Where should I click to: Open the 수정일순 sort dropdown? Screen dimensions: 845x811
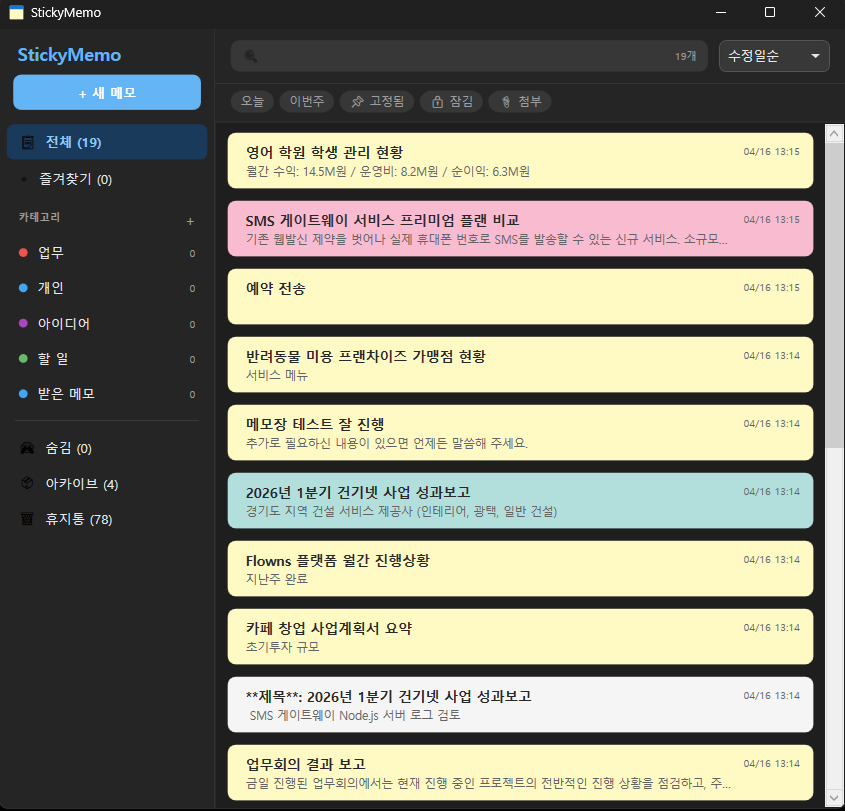tap(774, 56)
